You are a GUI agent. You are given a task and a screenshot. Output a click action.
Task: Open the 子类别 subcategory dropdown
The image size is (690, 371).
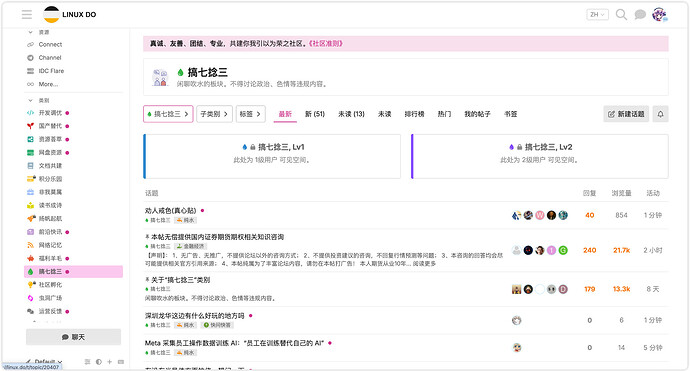coord(214,114)
